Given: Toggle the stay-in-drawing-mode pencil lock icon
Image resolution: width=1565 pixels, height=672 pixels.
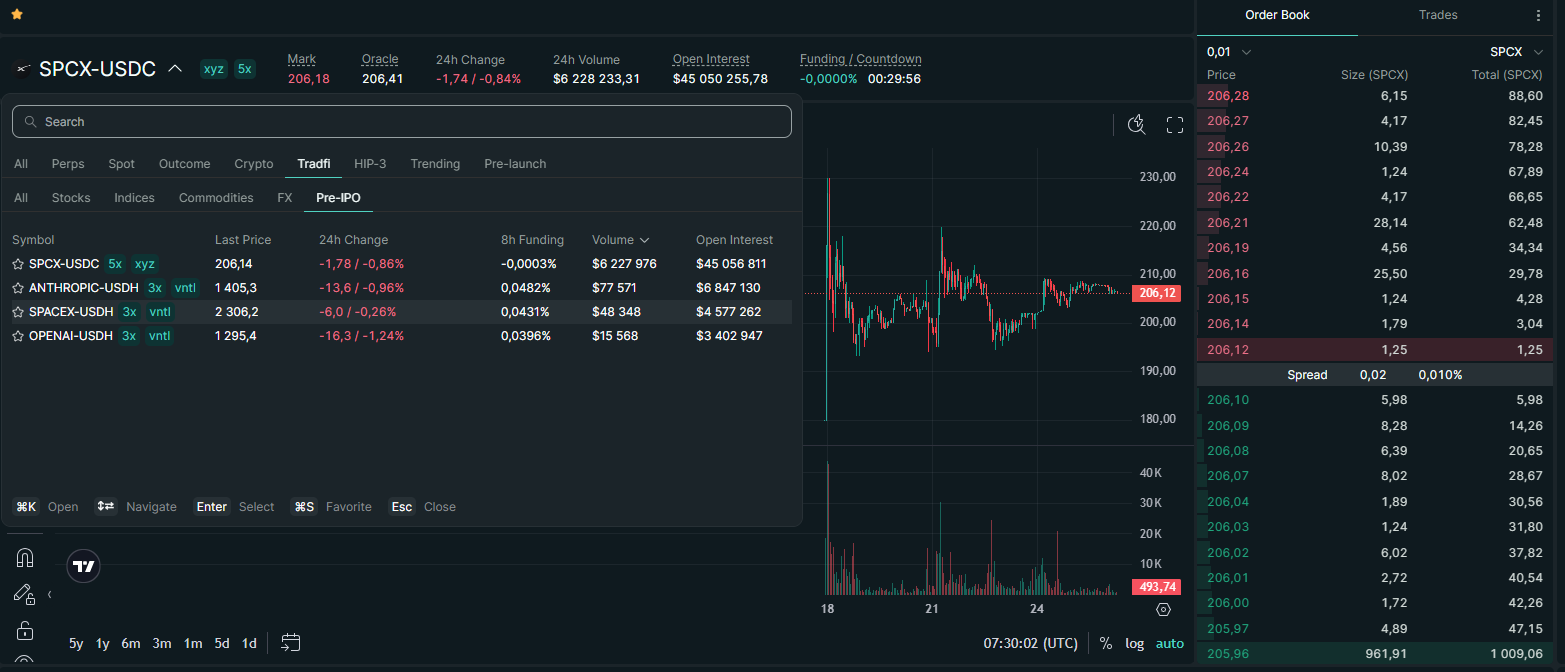Looking at the screenshot, I should tap(24, 594).
